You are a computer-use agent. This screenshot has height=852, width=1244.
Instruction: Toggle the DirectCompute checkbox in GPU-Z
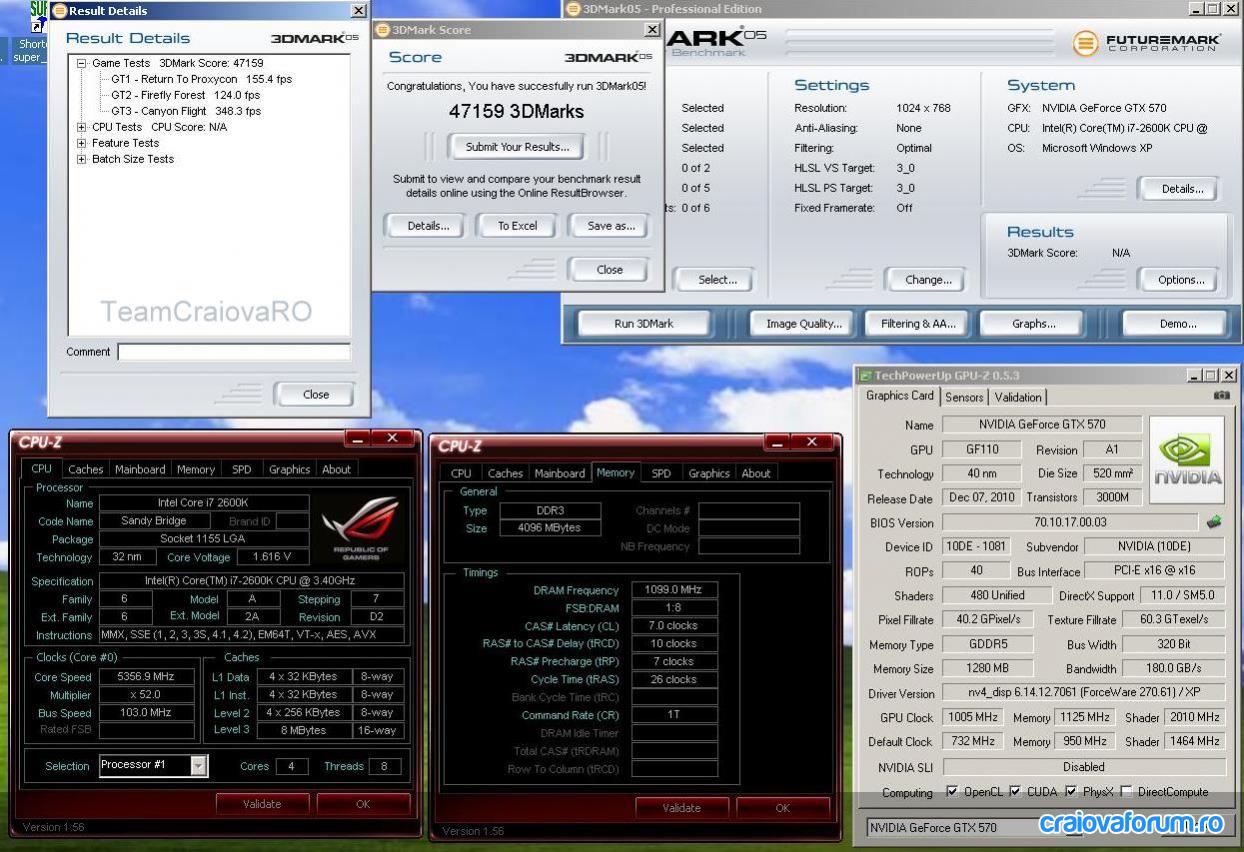click(1127, 791)
